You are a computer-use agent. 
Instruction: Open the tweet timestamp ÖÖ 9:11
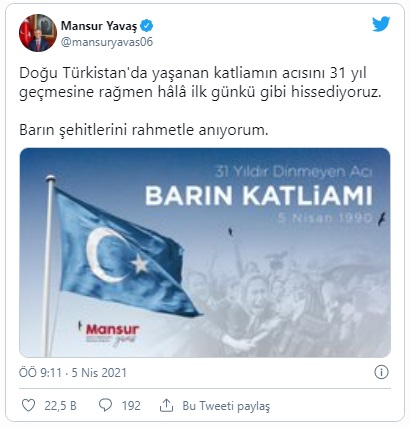click(x=40, y=373)
